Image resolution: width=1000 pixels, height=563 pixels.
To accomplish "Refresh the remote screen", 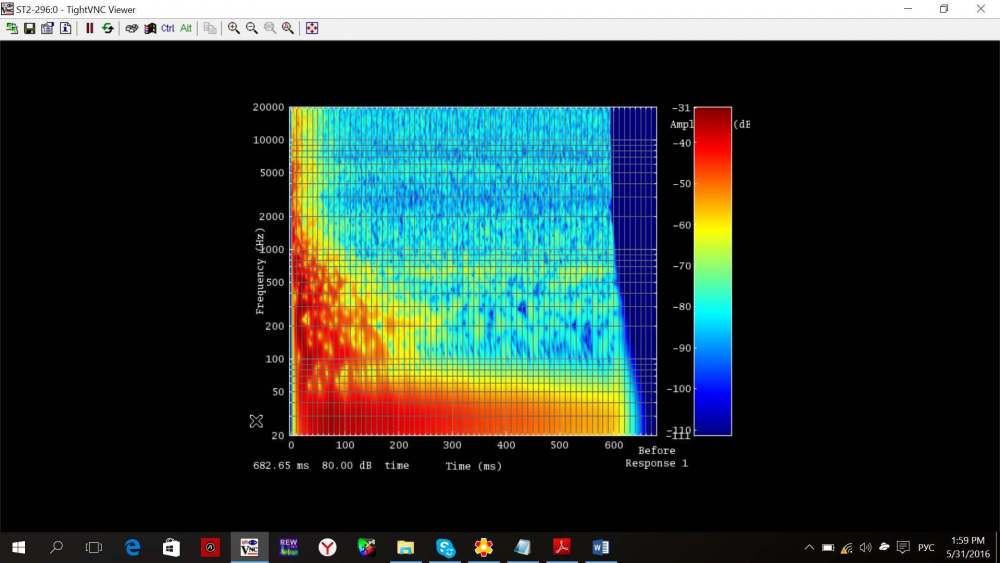I will pos(107,28).
